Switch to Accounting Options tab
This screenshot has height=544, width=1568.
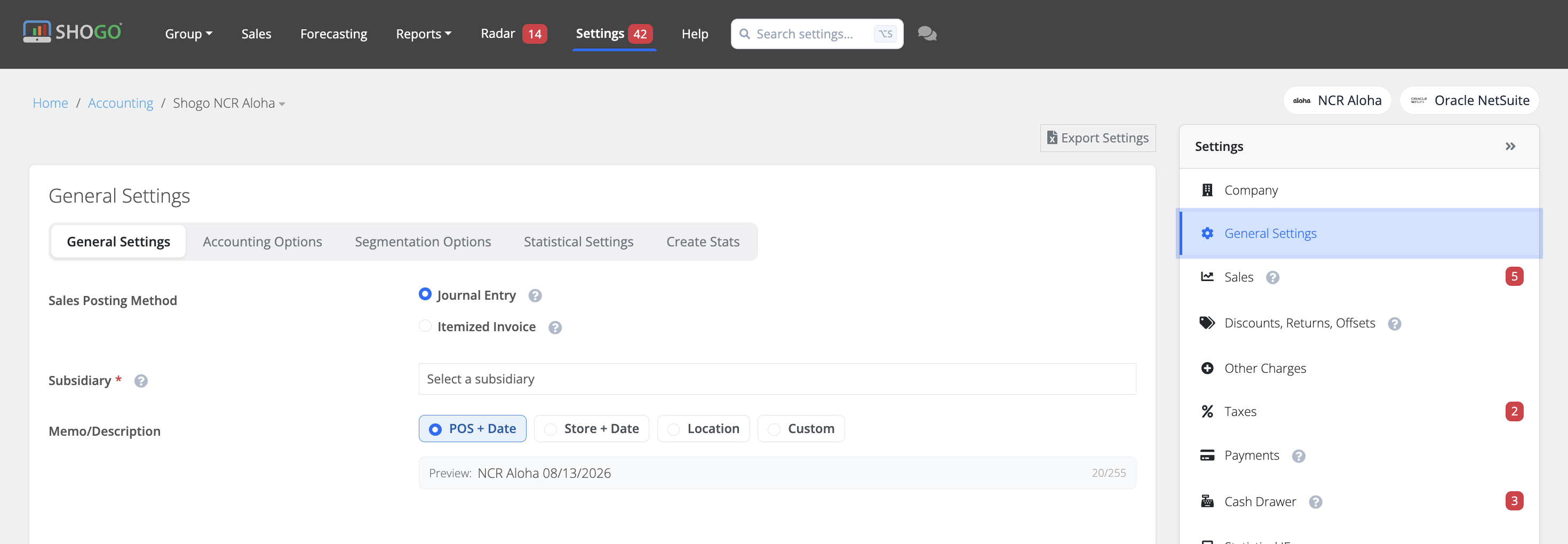click(262, 242)
